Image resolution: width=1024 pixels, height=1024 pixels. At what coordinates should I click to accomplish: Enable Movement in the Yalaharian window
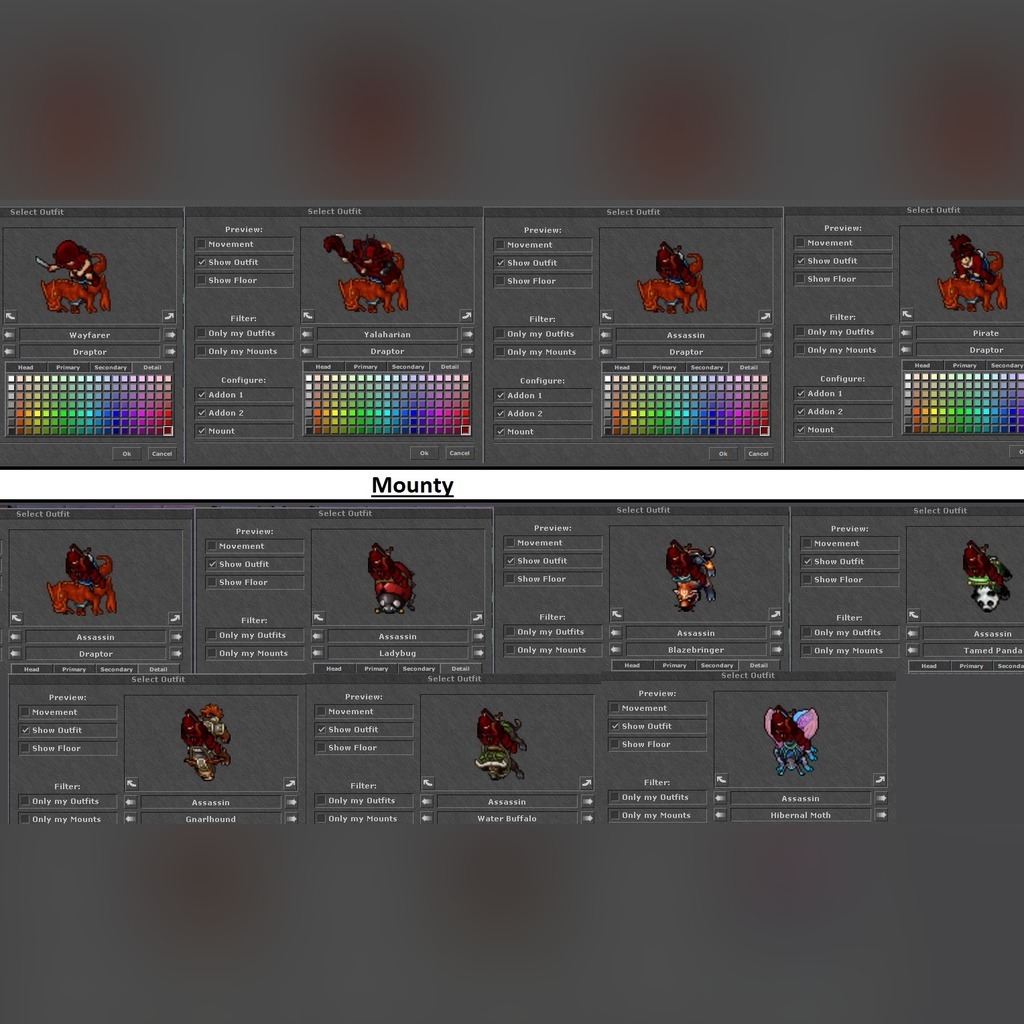point(244,244)
